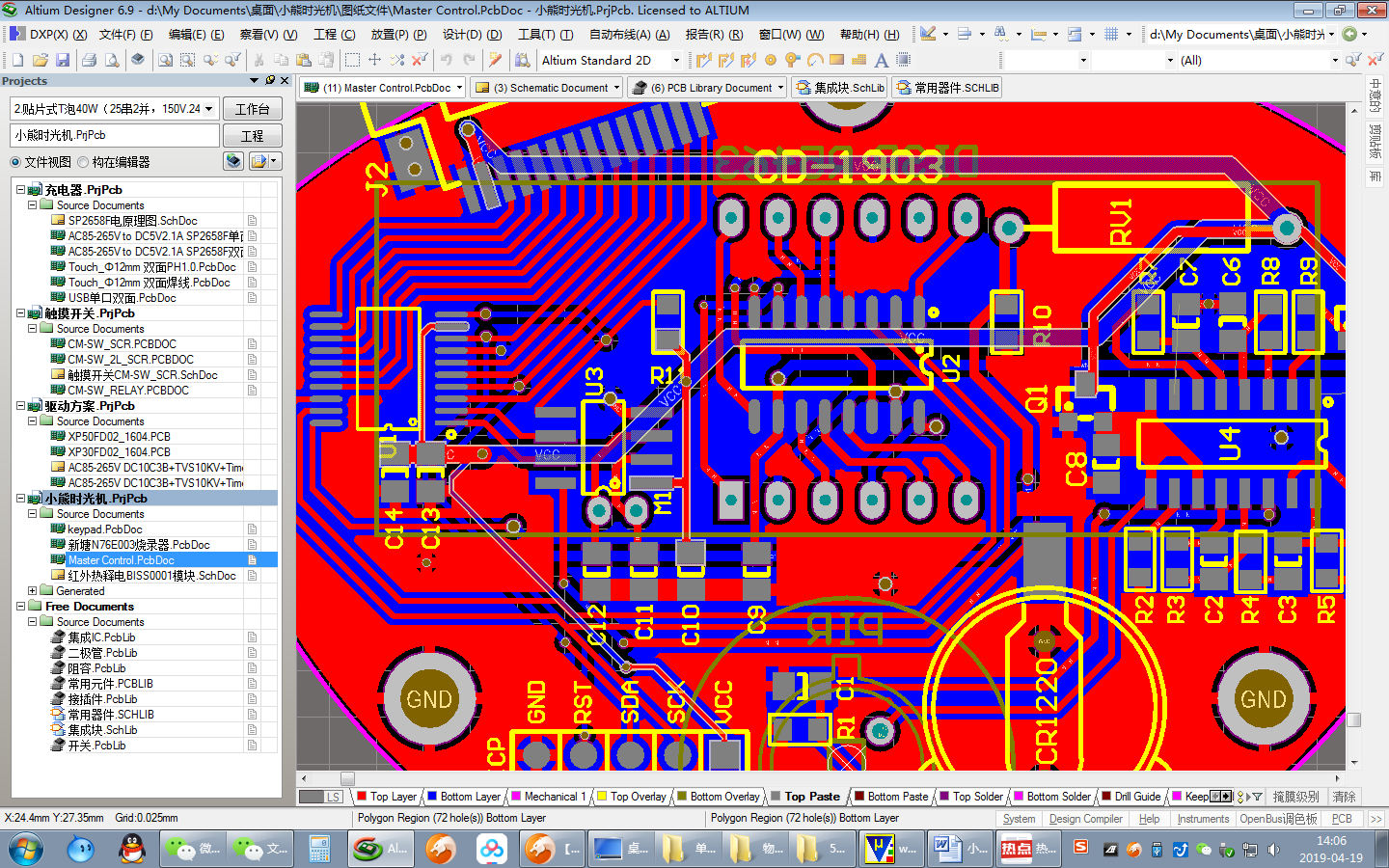1389x868 pixels.
Task: Click the Print icon in toolbar
Action: (x=90, y=60)
